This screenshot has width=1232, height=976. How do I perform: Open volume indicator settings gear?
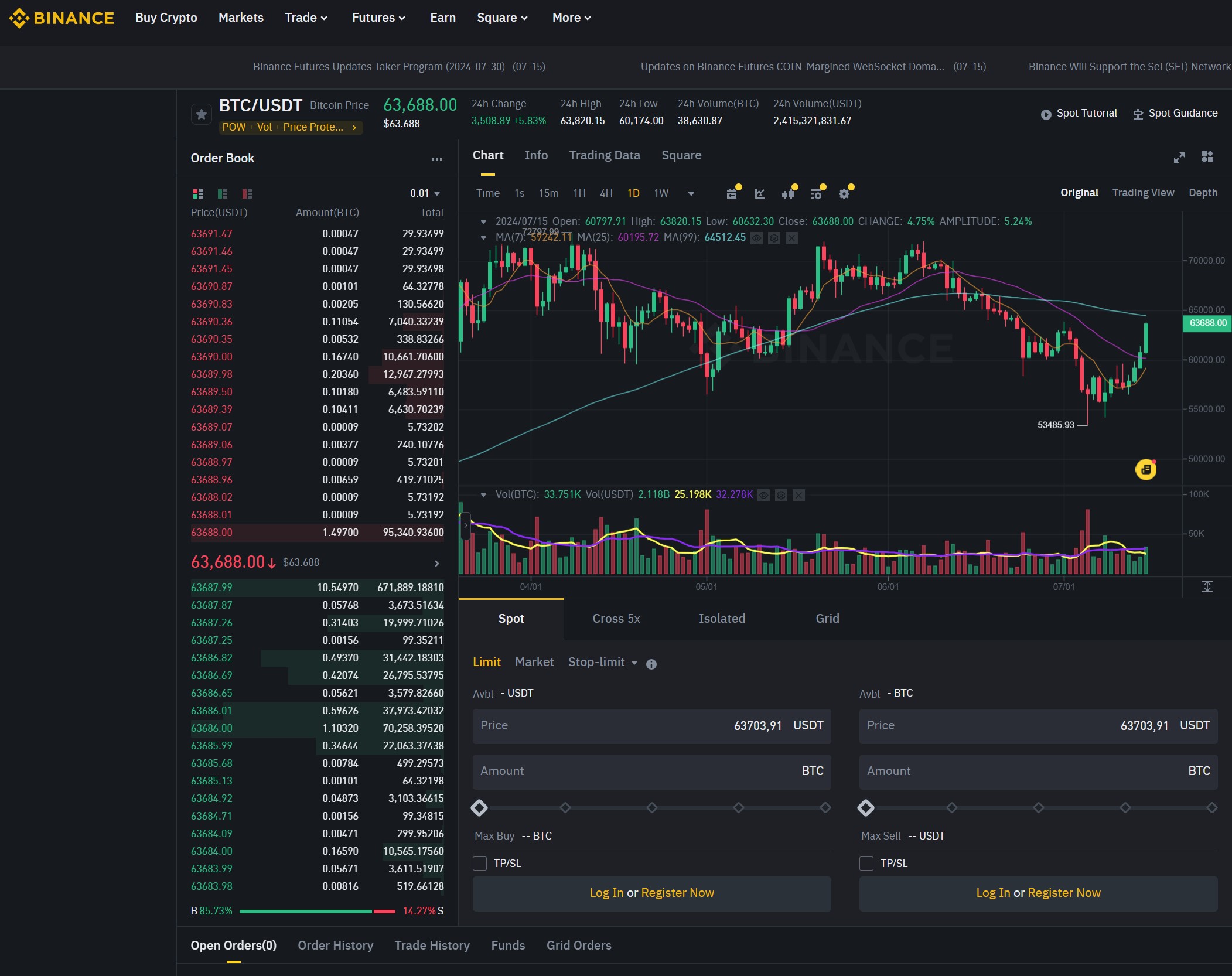point(781,495)
